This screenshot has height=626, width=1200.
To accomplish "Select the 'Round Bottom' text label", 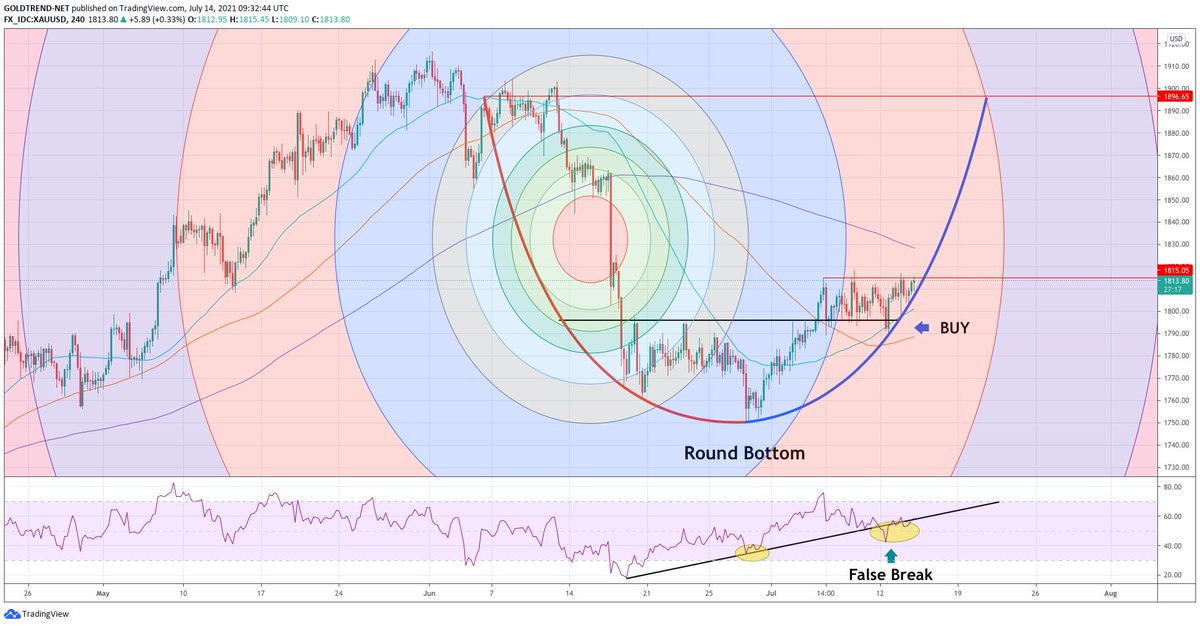I will 744,453.
